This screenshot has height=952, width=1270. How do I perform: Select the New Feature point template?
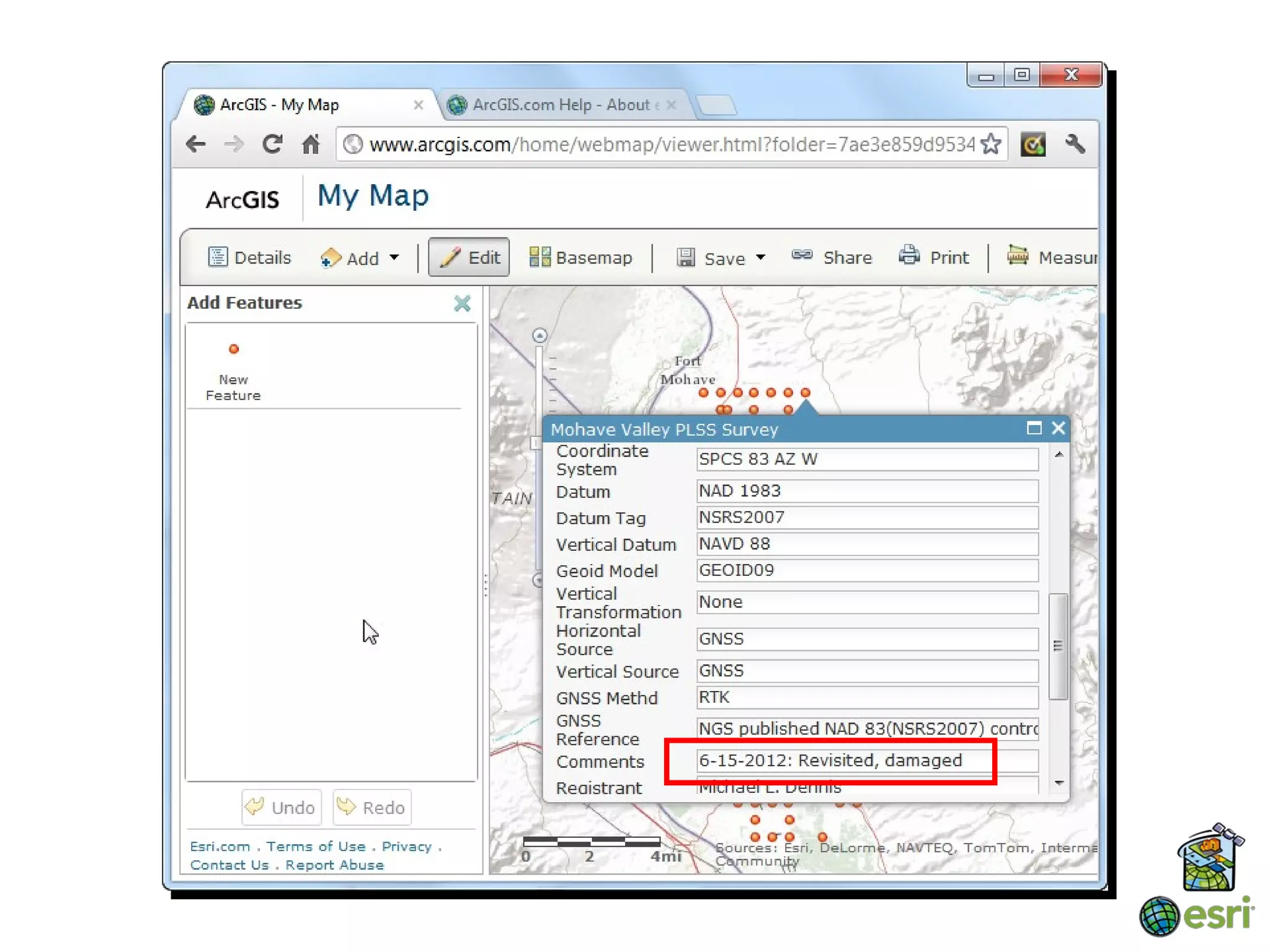(x=234, y=350)
